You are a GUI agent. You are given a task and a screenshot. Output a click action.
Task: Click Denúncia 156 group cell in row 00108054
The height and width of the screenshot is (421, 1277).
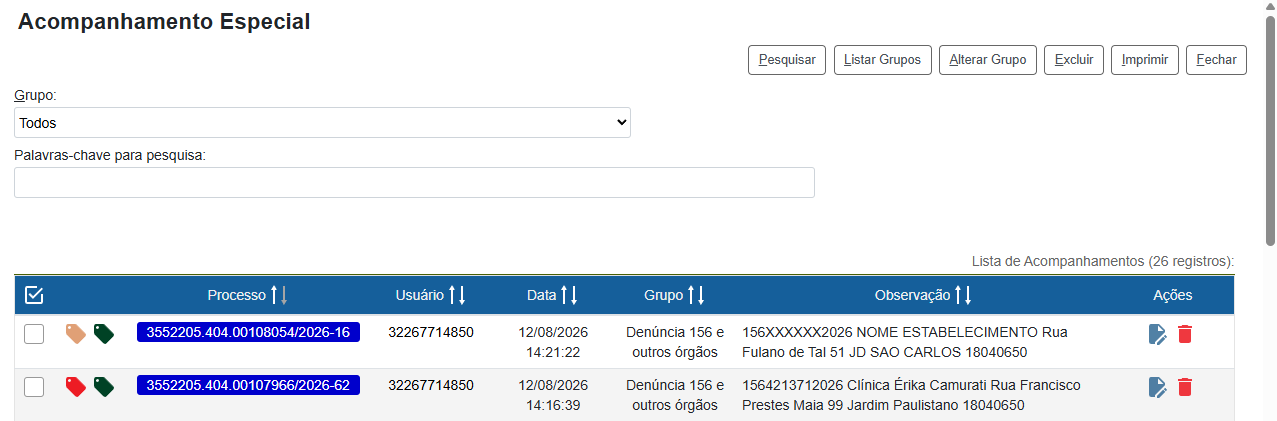pos(675,342)
